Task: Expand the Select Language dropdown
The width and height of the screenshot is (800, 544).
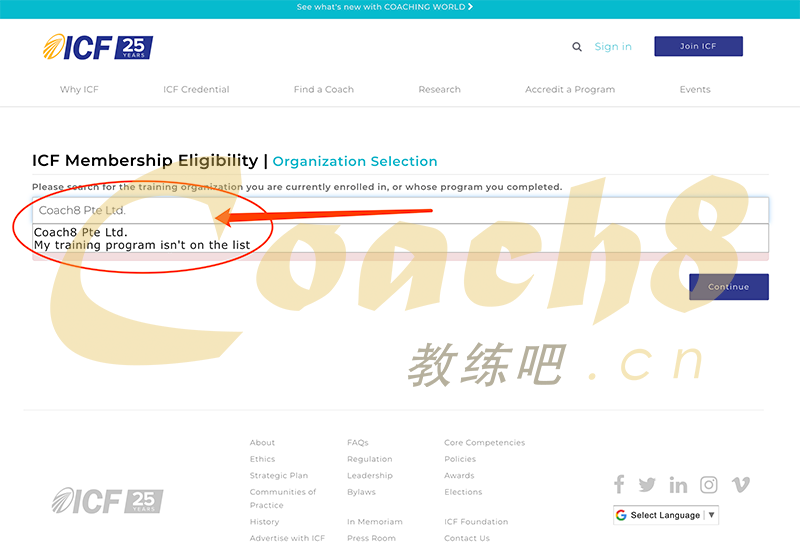Action: (666, 516)
